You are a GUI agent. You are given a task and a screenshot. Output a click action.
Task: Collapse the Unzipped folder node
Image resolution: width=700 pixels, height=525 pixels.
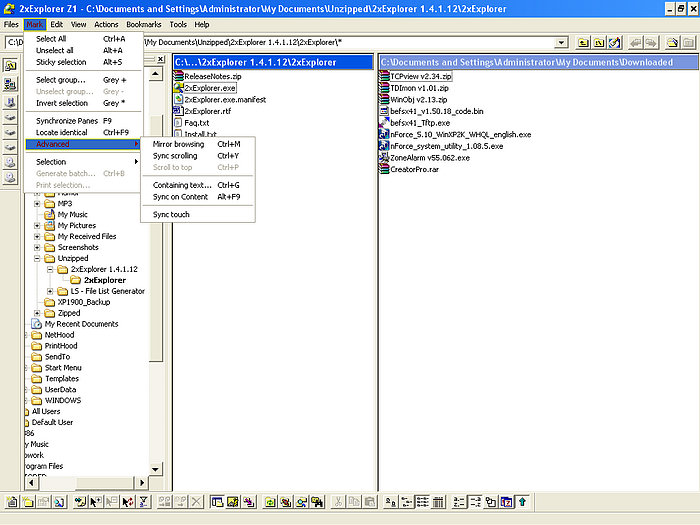[x=38, y=258]
